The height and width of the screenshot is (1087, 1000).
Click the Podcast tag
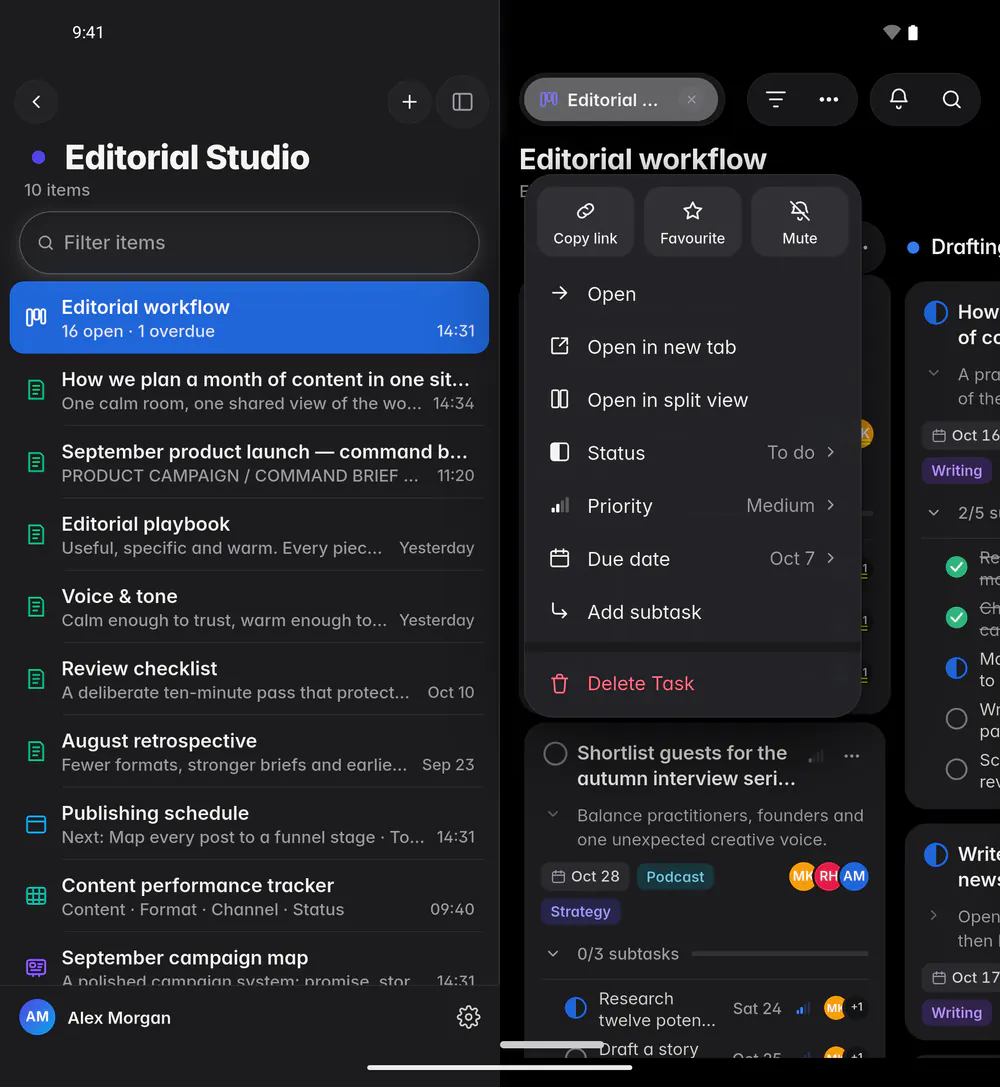675,876
